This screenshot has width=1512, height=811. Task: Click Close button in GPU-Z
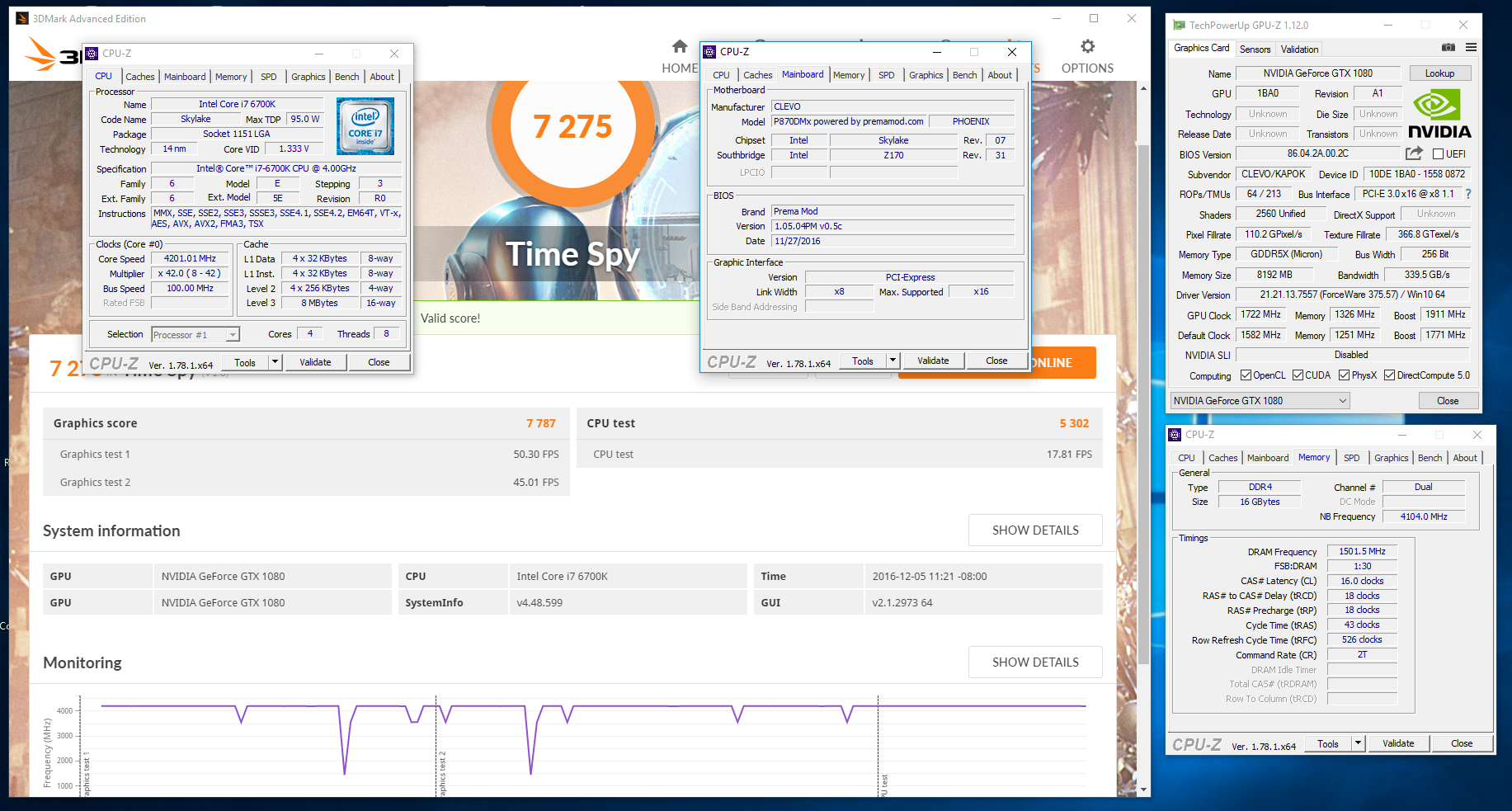click(1448, 401)
